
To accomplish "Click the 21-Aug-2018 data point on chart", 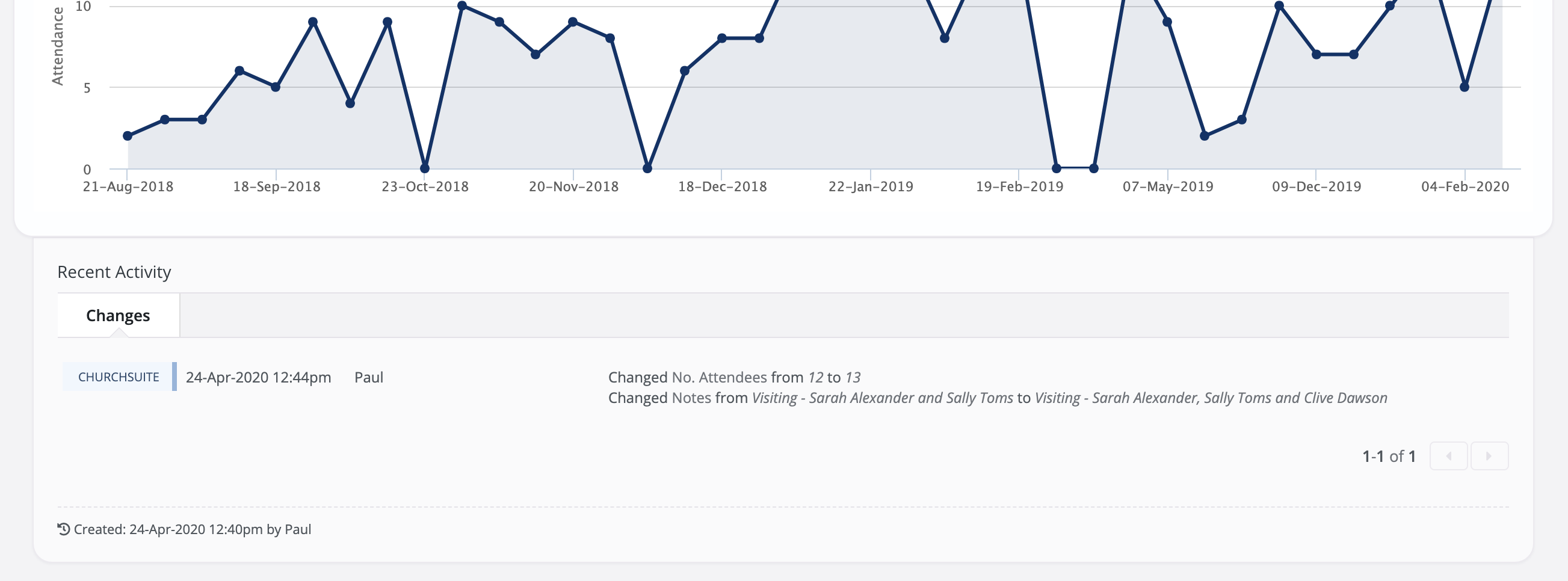I will point(128,136).
